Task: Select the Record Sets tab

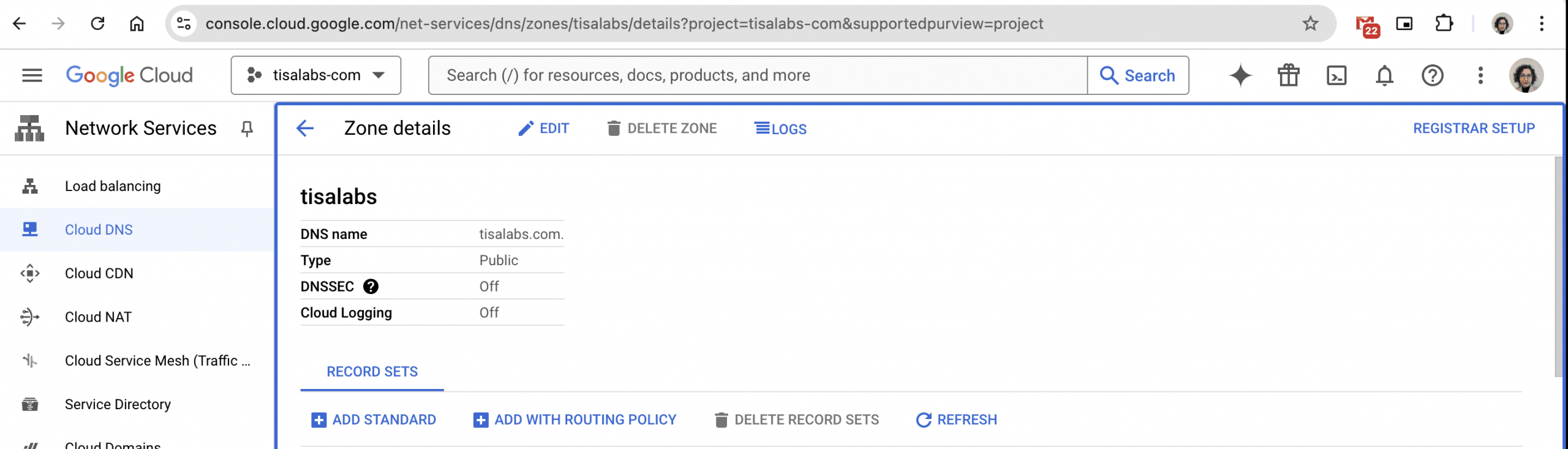Action: coord(372,372)
